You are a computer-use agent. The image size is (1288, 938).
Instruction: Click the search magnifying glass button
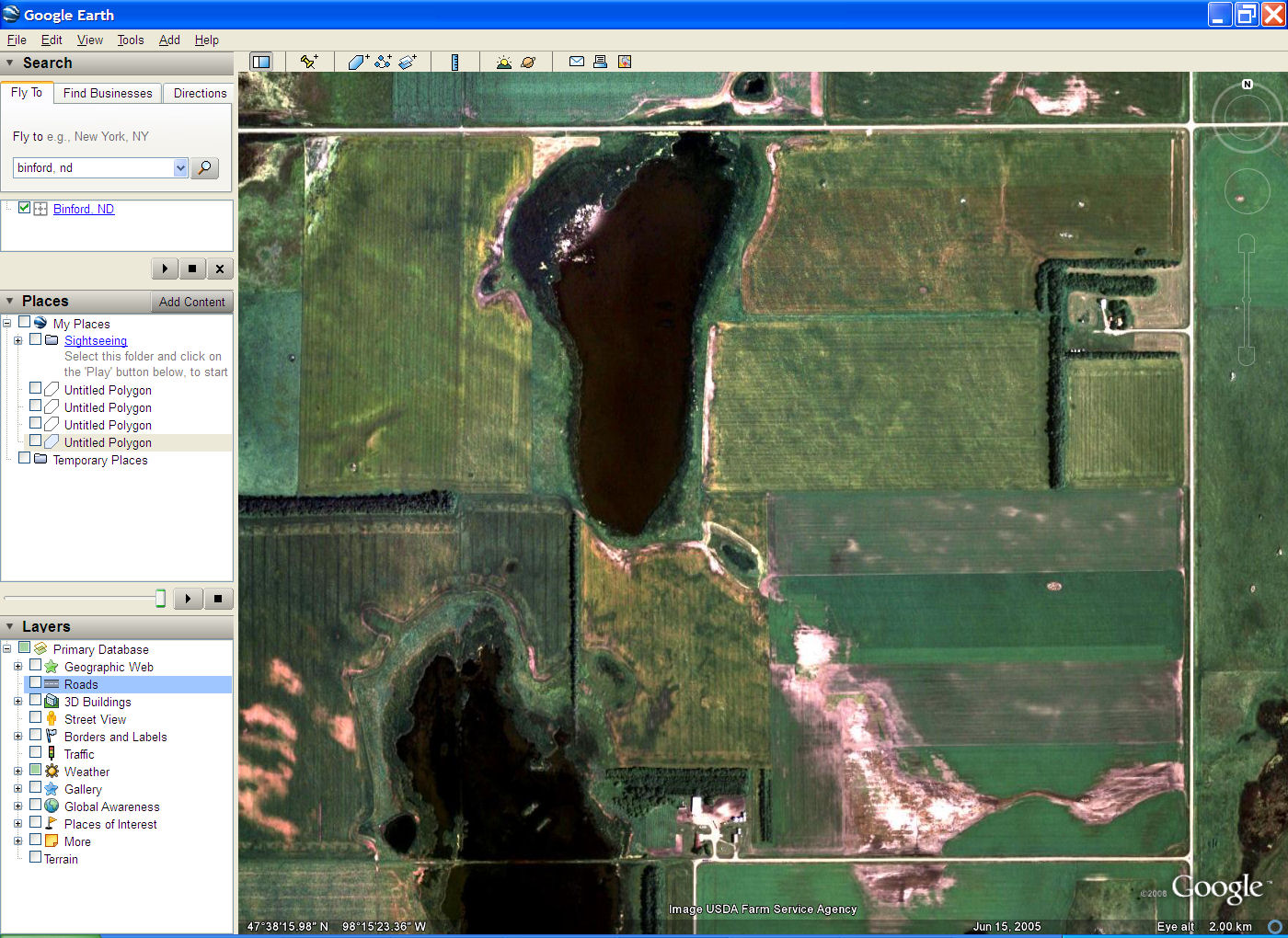(204, 167)
